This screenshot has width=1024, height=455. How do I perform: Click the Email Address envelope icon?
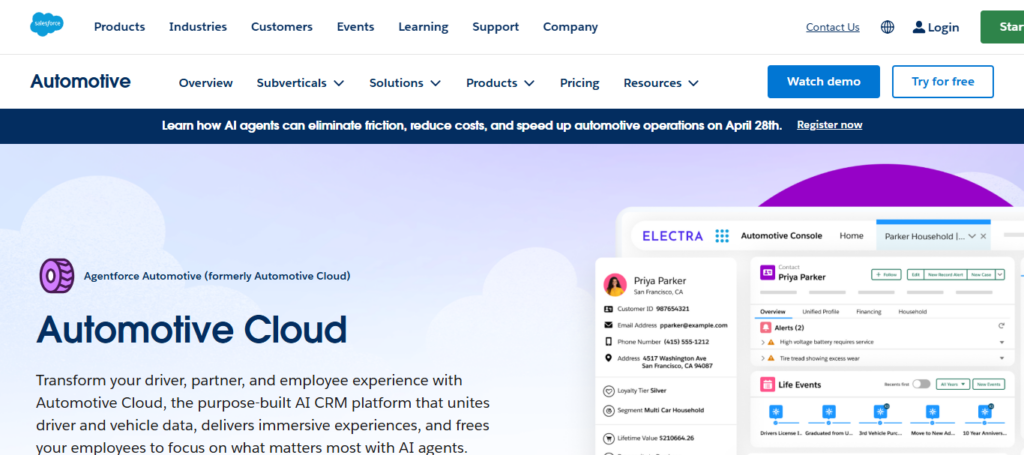(x=609, y=325)
